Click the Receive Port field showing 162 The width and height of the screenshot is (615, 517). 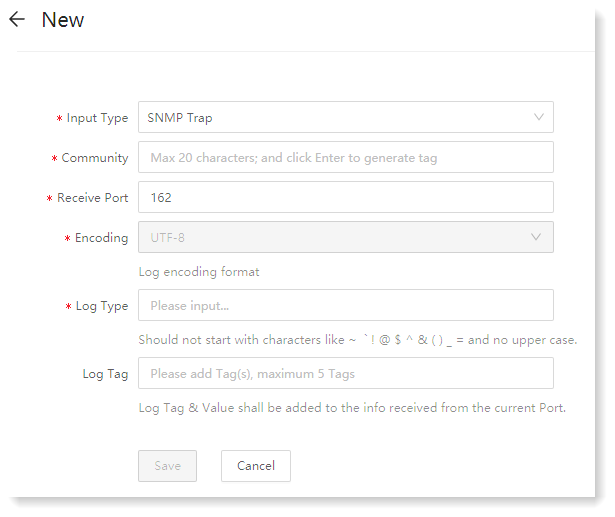(x=346, y=197)
